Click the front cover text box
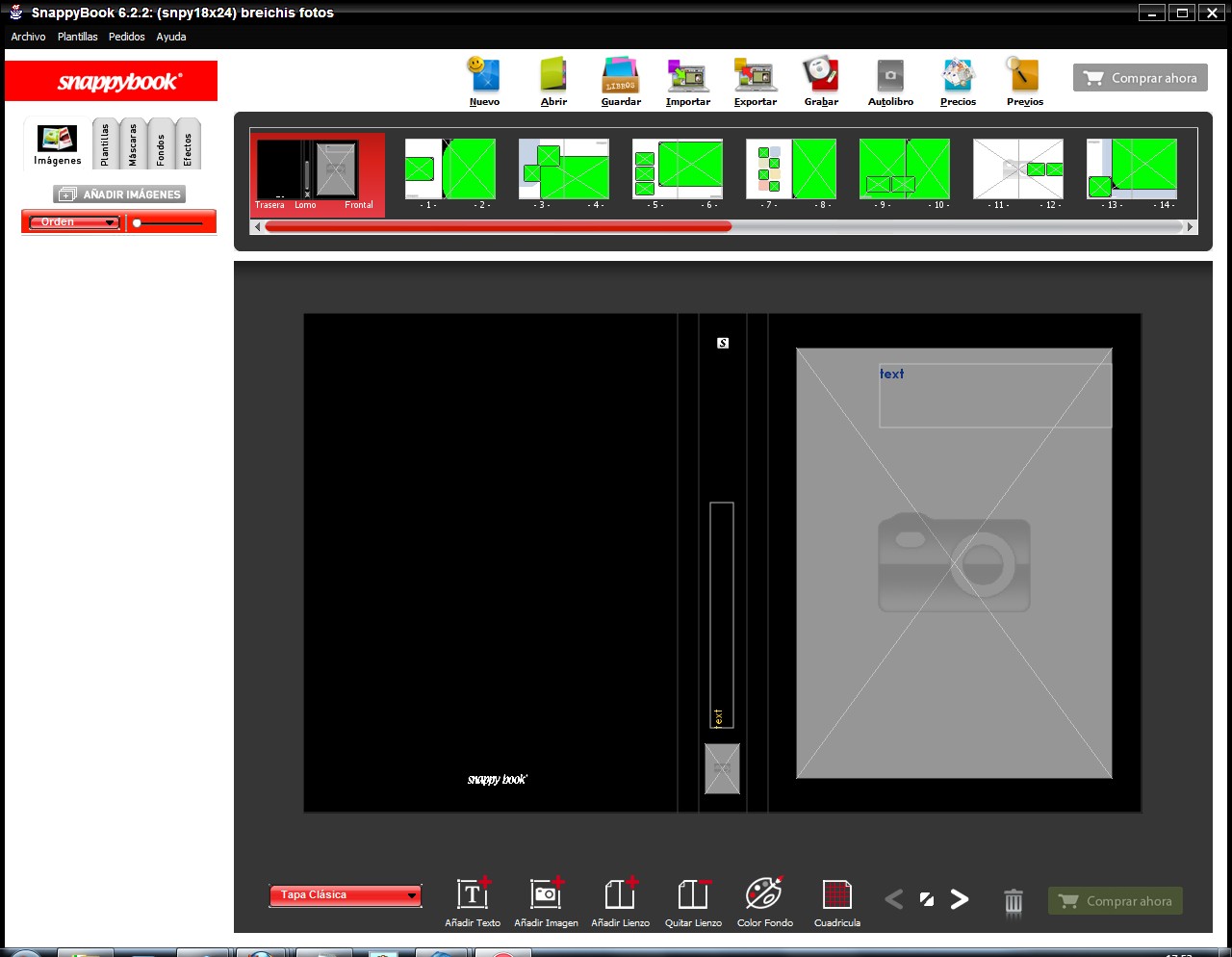The image size is (1232, 957). click(995, 395)
